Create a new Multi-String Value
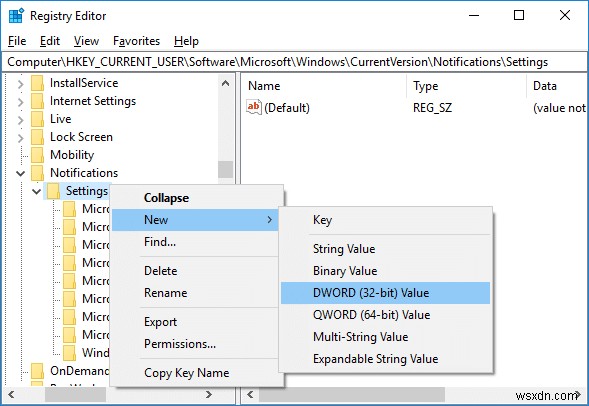This screenshot has height=406, width=589. click(385, 337)
